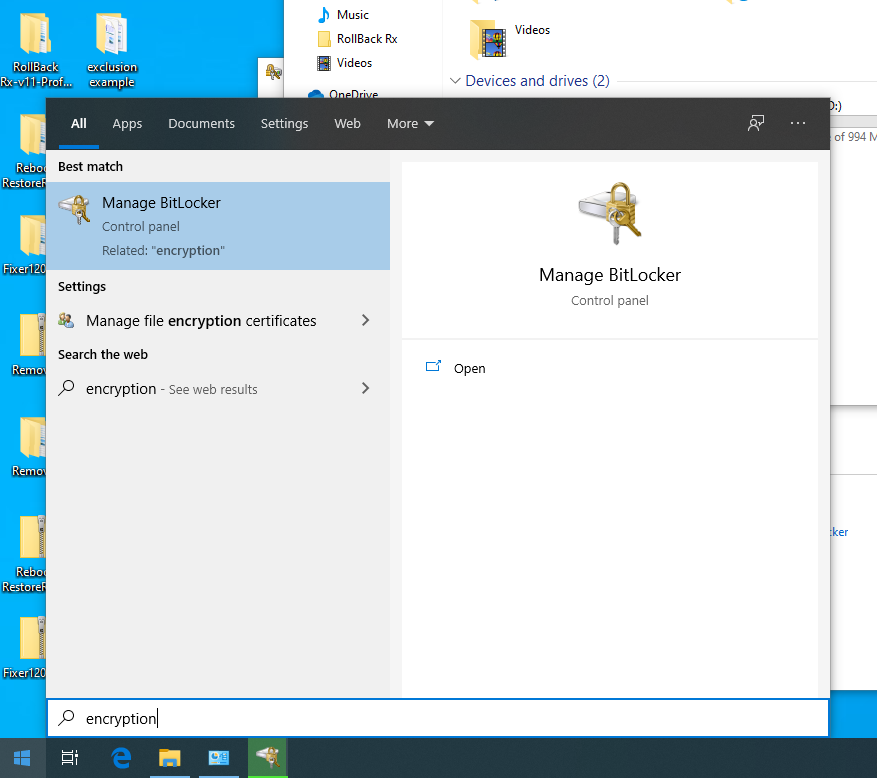Open the three-dot options menu in search
The image size is (877, 778).
(x=798, y=123)
